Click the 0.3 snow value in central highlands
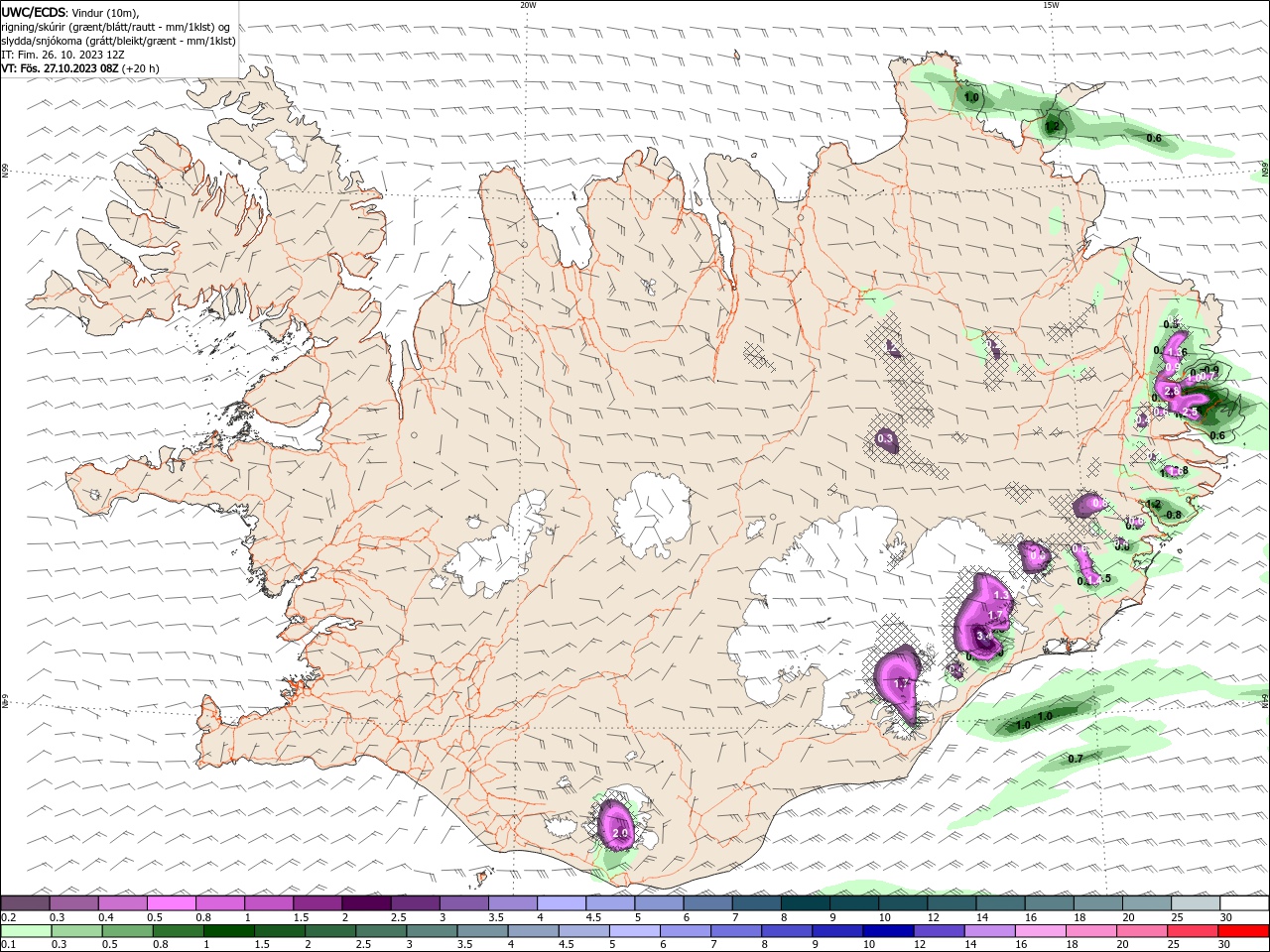Viewport: 1270px width, 952px height. [x=885, y=438]
